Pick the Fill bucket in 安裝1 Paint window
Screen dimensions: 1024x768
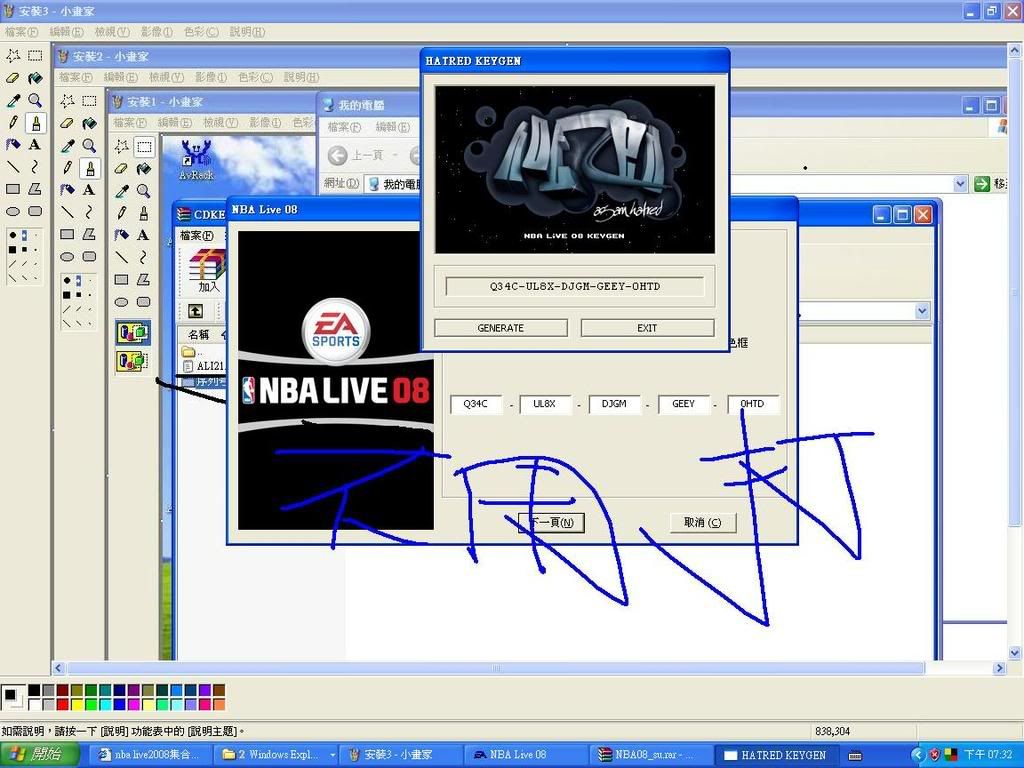point(144,168)
